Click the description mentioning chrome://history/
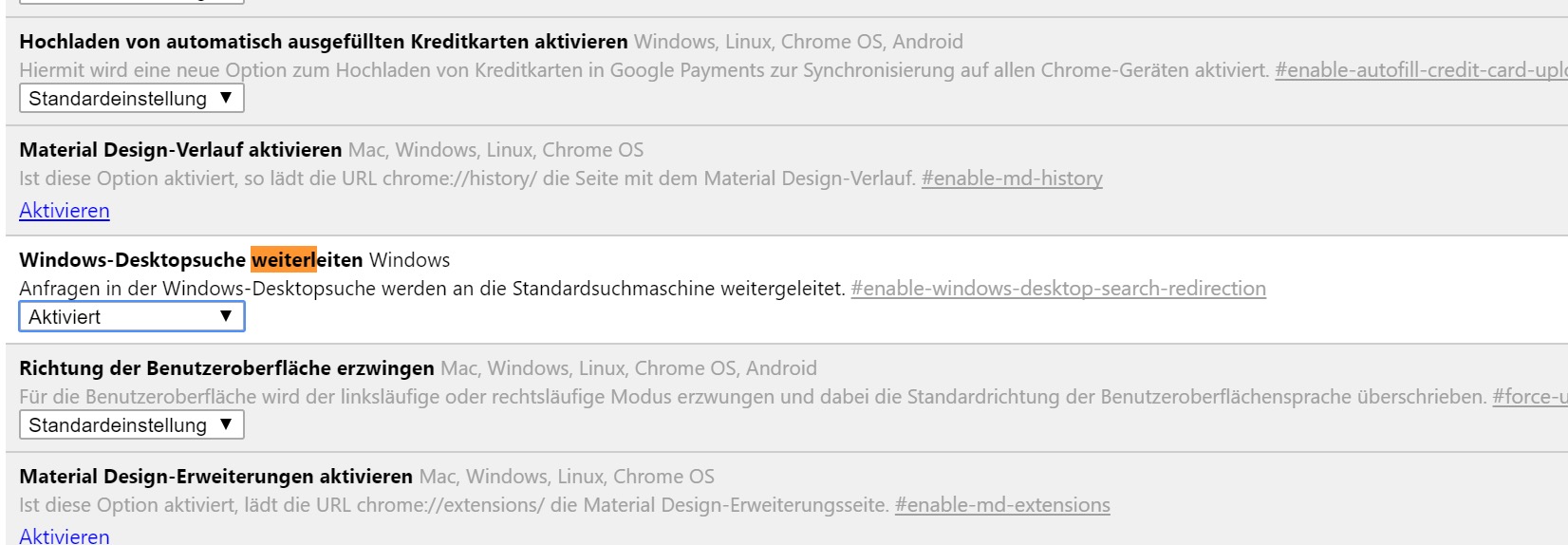This screenshot has height=545, width=1568. 467,179
